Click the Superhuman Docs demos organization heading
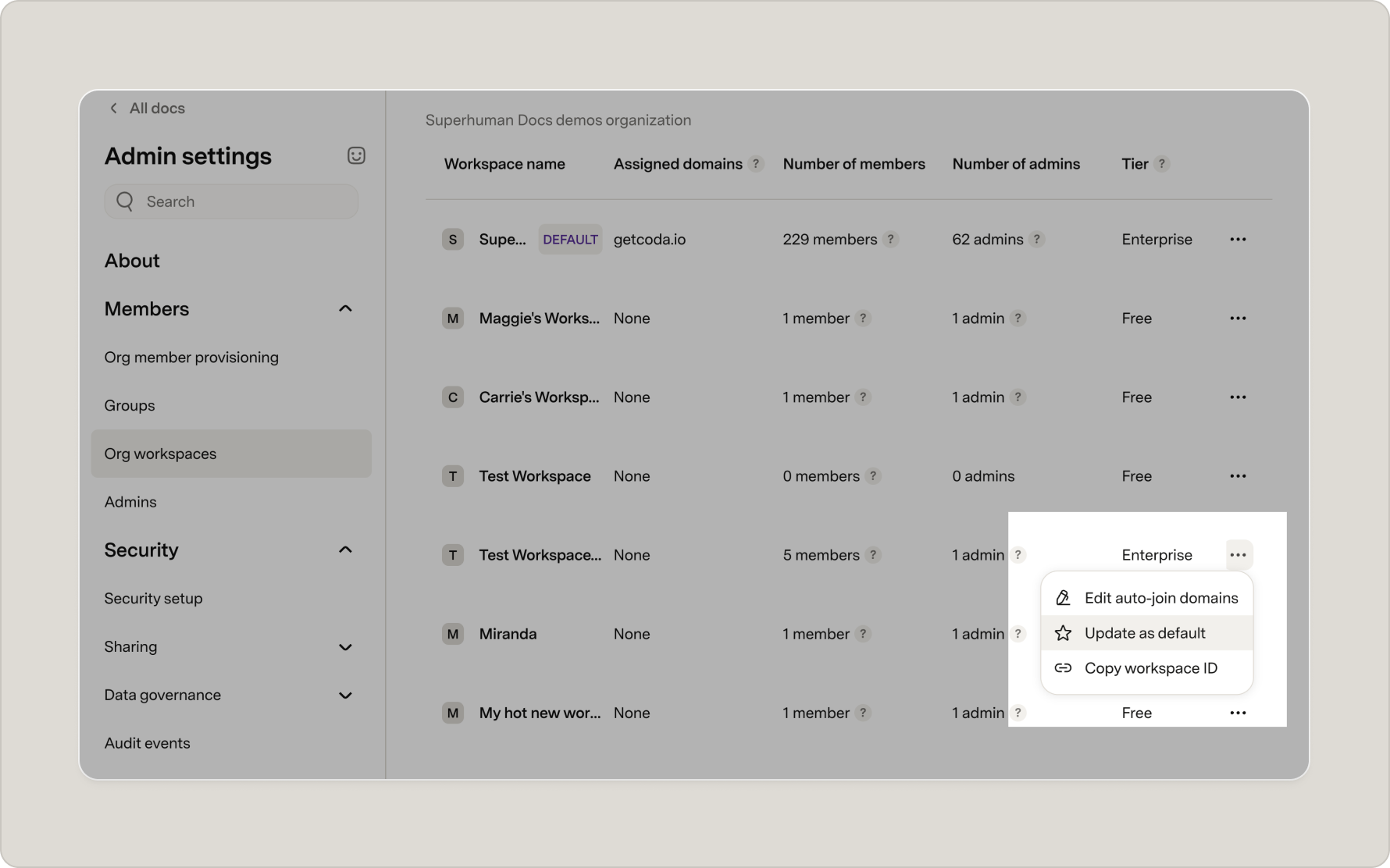 pos(558,120)
